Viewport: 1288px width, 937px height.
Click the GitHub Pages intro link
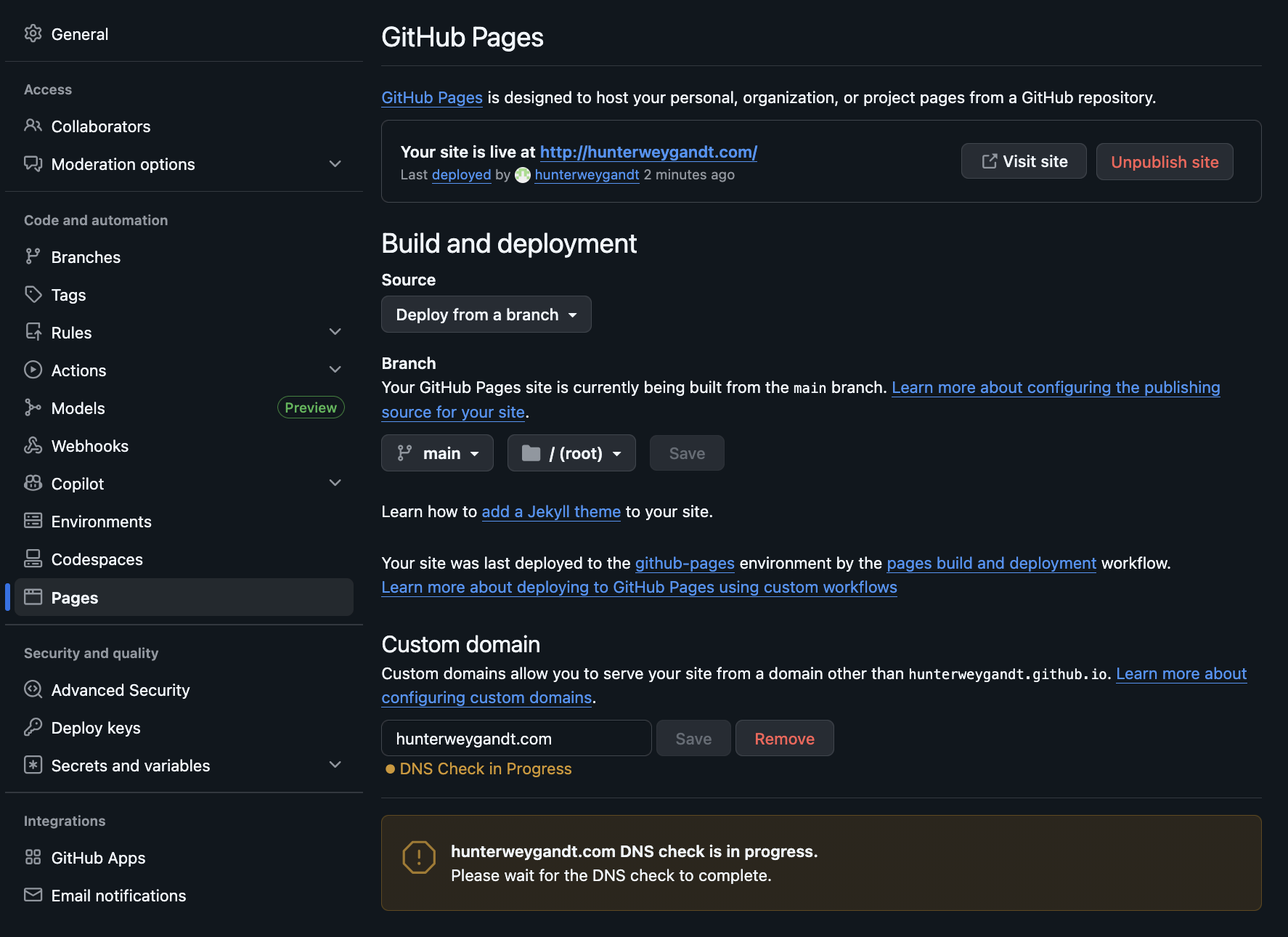click(432, 97)
